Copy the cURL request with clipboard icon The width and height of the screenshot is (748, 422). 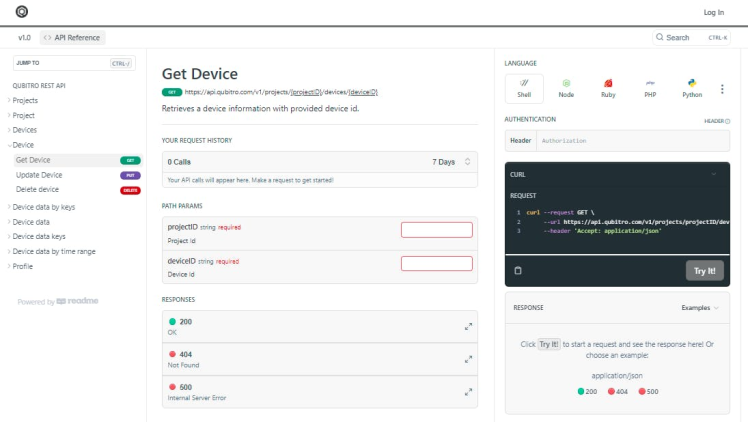click(518, 270)
